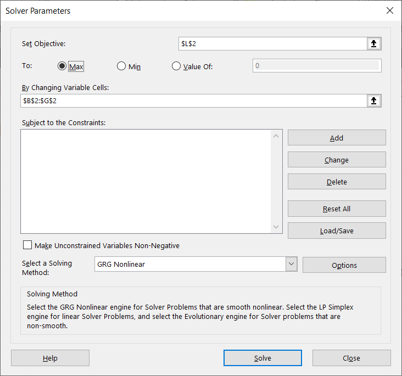Select the Max radio button
The width and height of the screenshot is (402, 376).
tap(62, 66)
